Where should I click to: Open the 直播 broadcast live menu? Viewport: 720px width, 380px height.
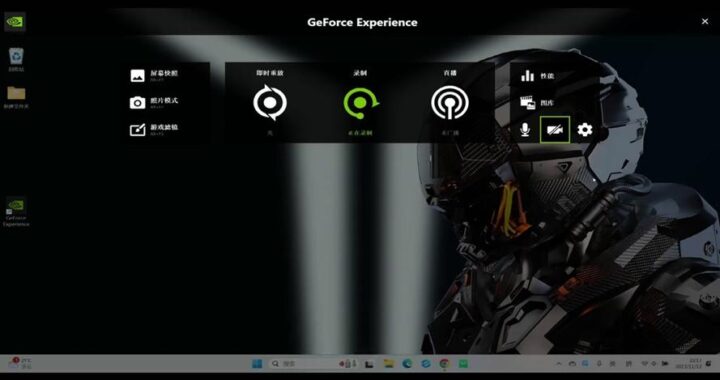click(450, 102)
